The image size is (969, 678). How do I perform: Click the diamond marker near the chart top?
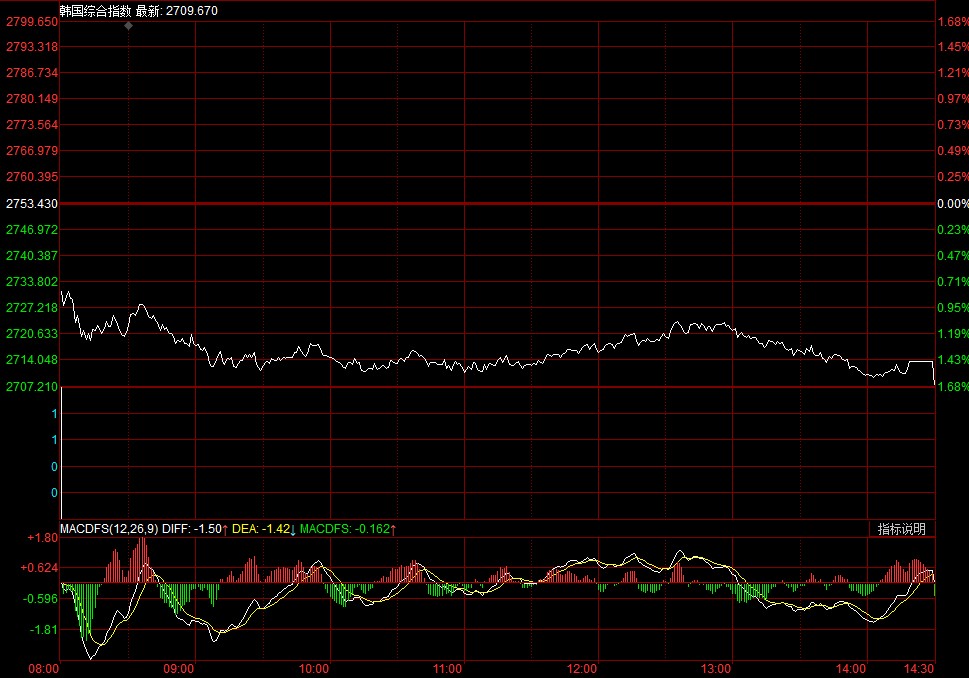pos(128,26)
